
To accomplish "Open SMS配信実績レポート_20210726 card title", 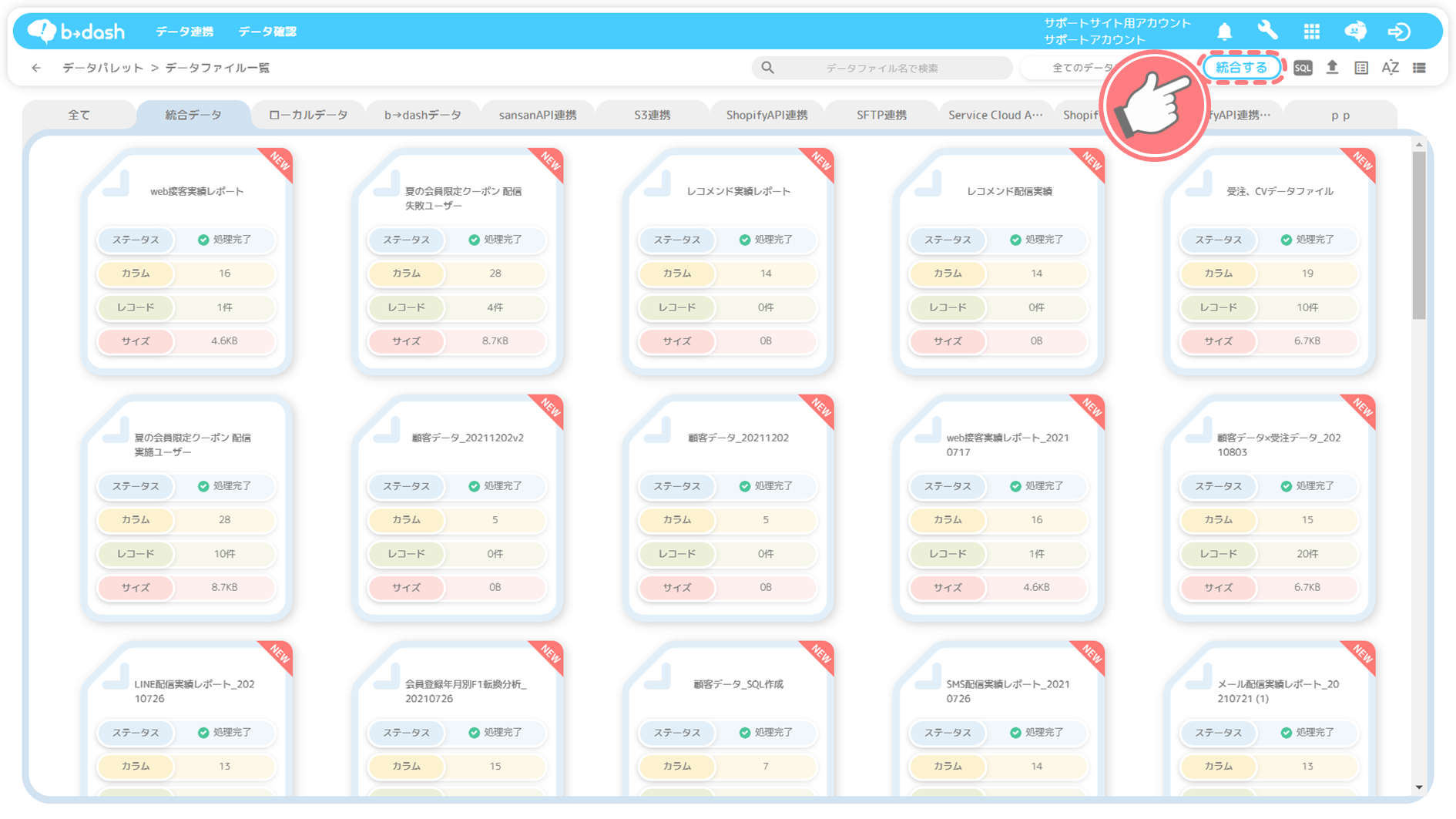I will pyautogui.click(x=1008, y=691).
